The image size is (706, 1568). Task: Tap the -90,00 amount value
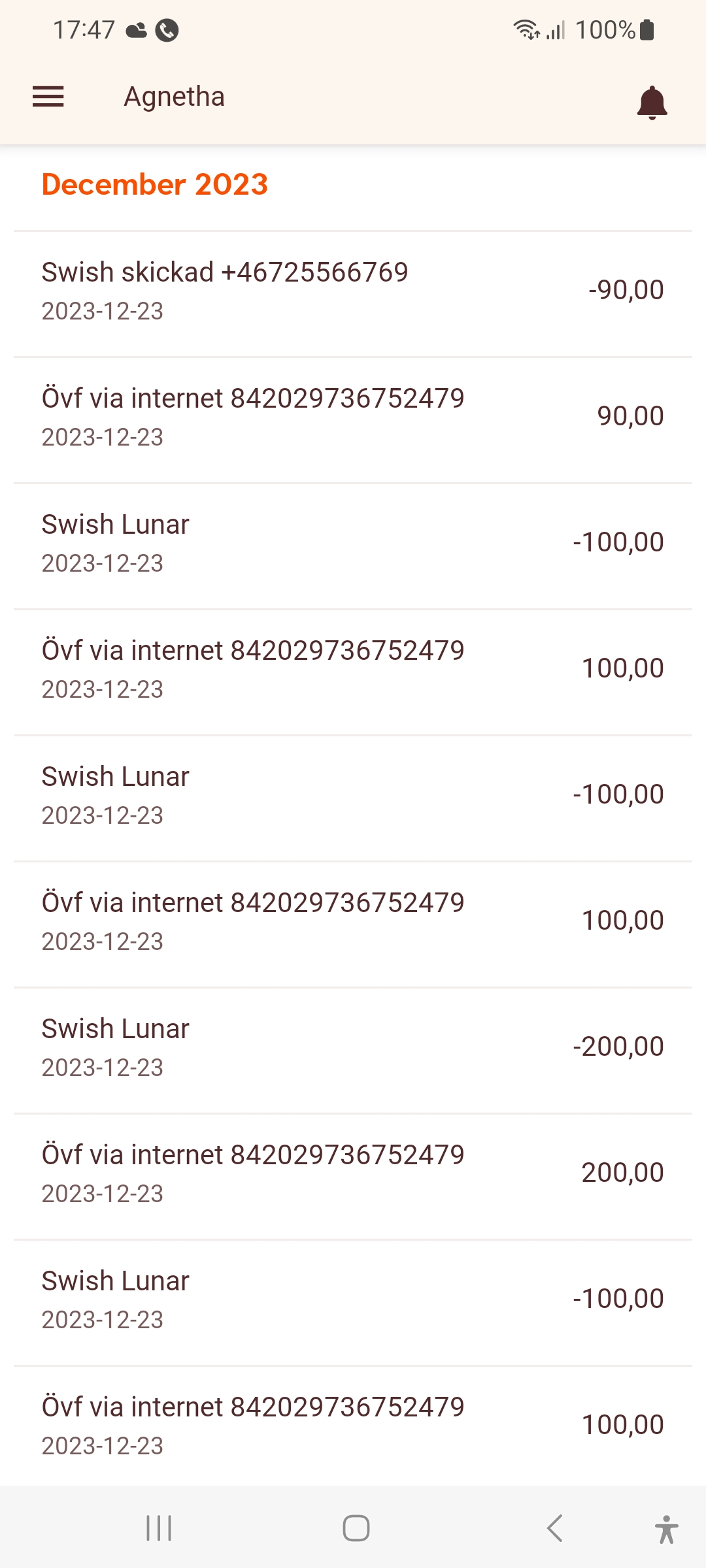pos(626,290)
